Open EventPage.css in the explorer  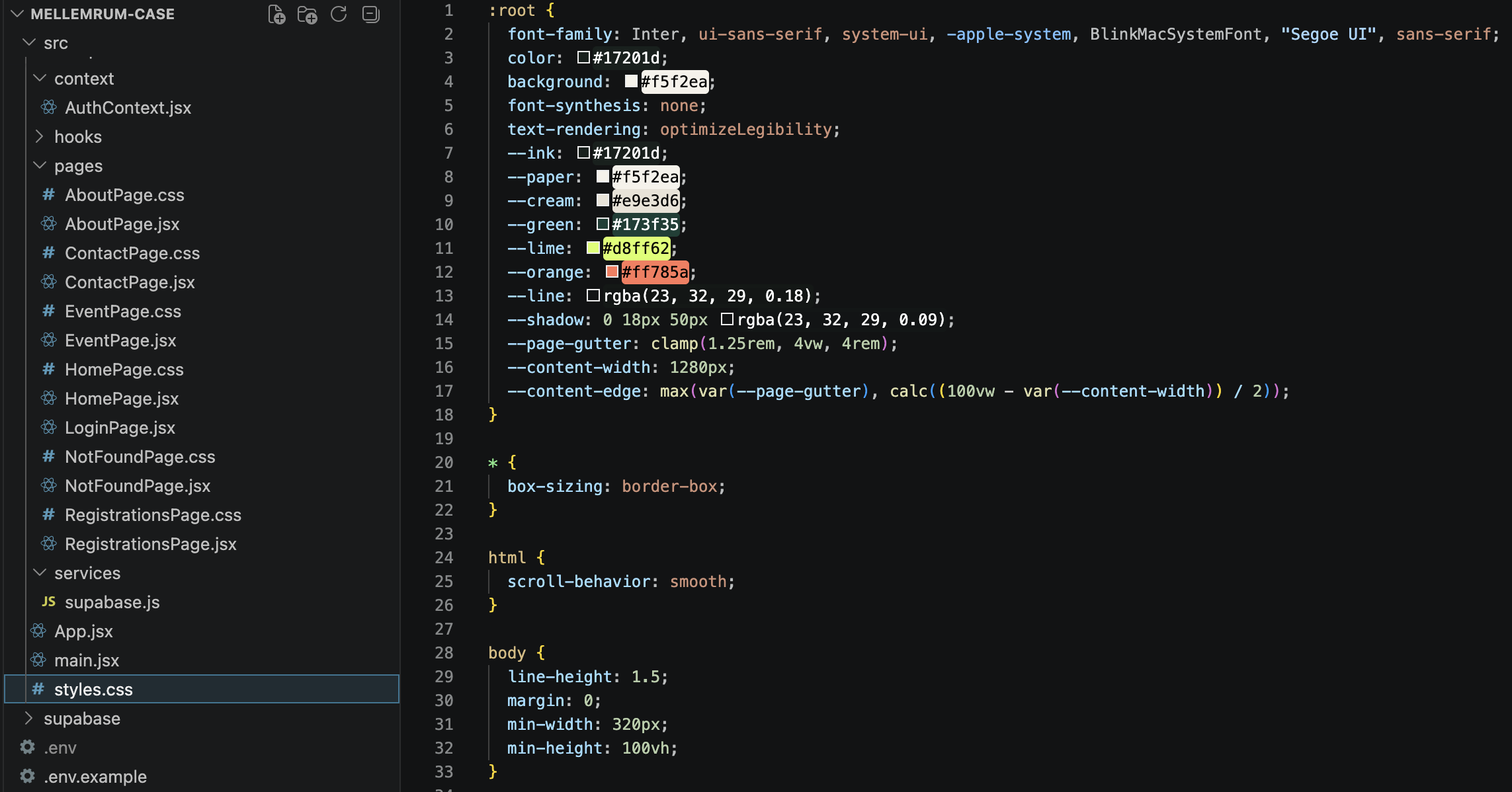point(123,311)
